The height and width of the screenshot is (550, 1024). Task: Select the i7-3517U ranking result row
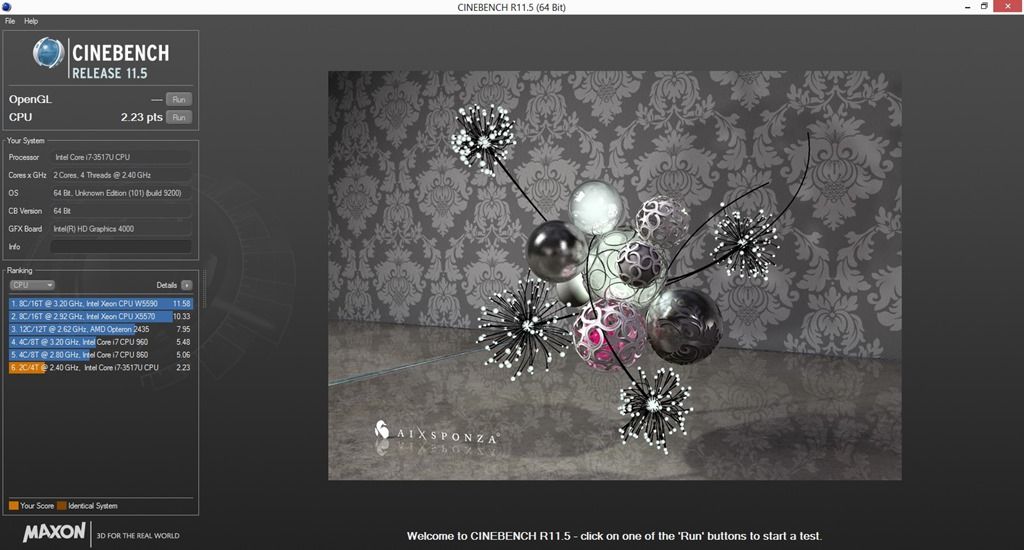pyautogui.click(x=100, y=368)
